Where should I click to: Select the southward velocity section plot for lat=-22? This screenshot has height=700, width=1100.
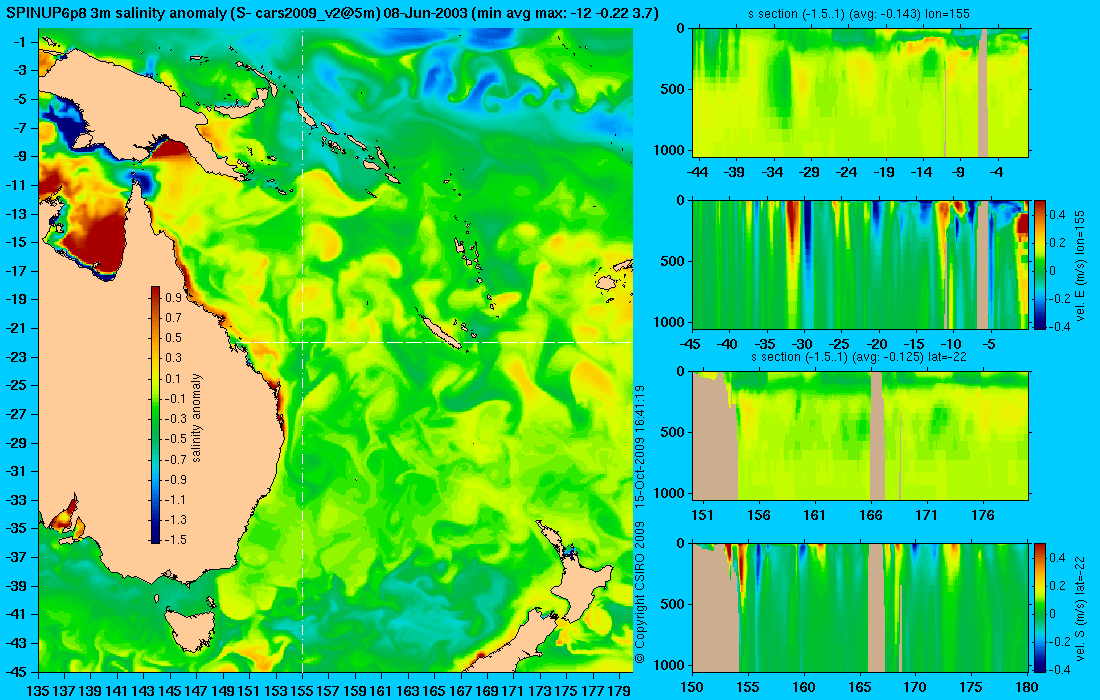[x=861, y=607]
